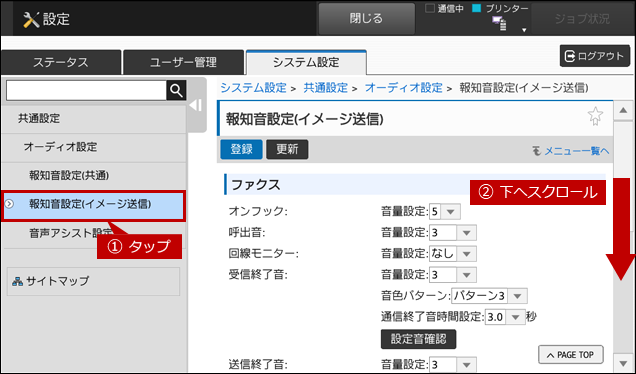Select the システム設定 tab
Image resolution: width=636 pixels, height=374 pixels.
(x=306, y=62)
